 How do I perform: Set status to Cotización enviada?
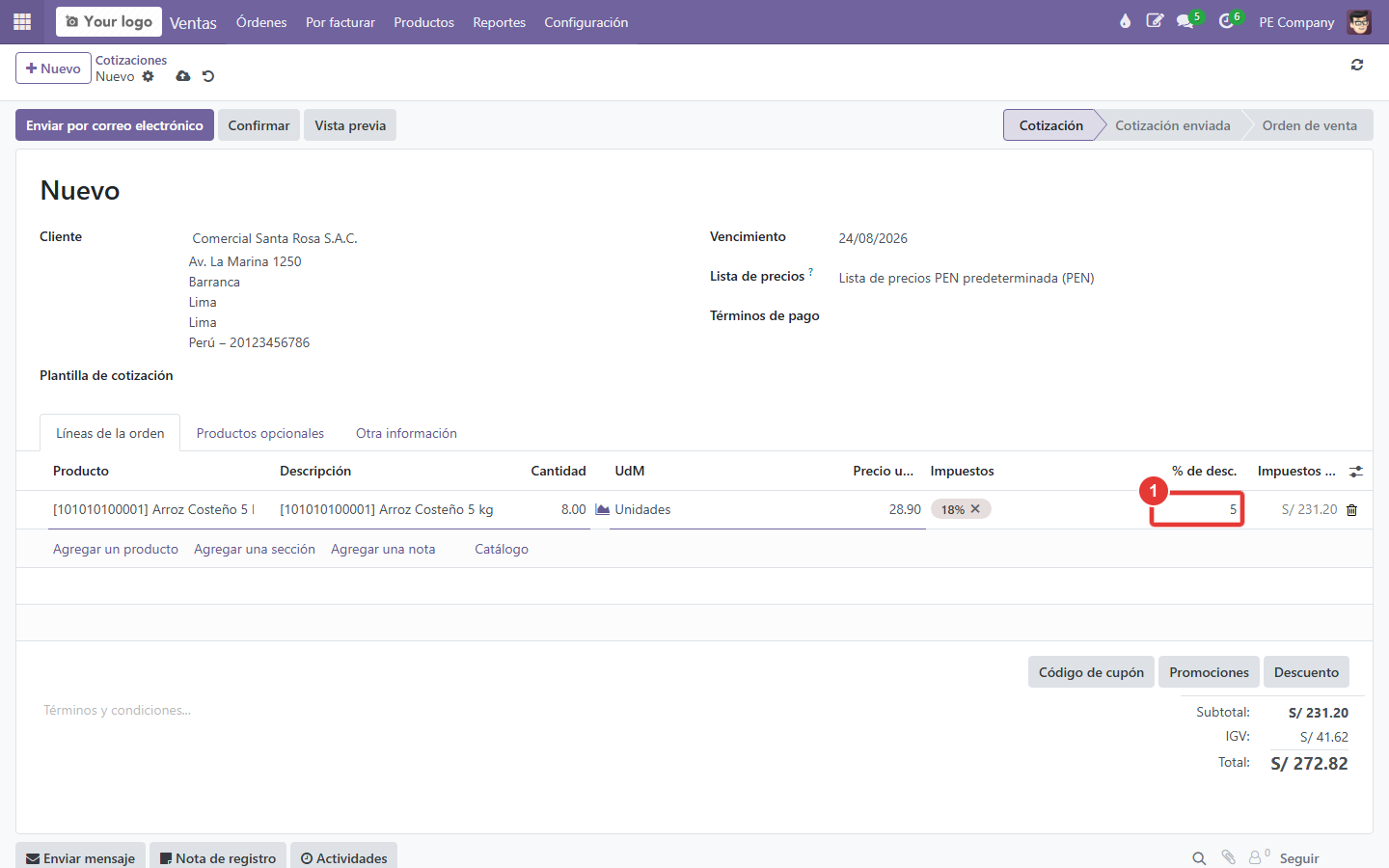coord(1172,125)
